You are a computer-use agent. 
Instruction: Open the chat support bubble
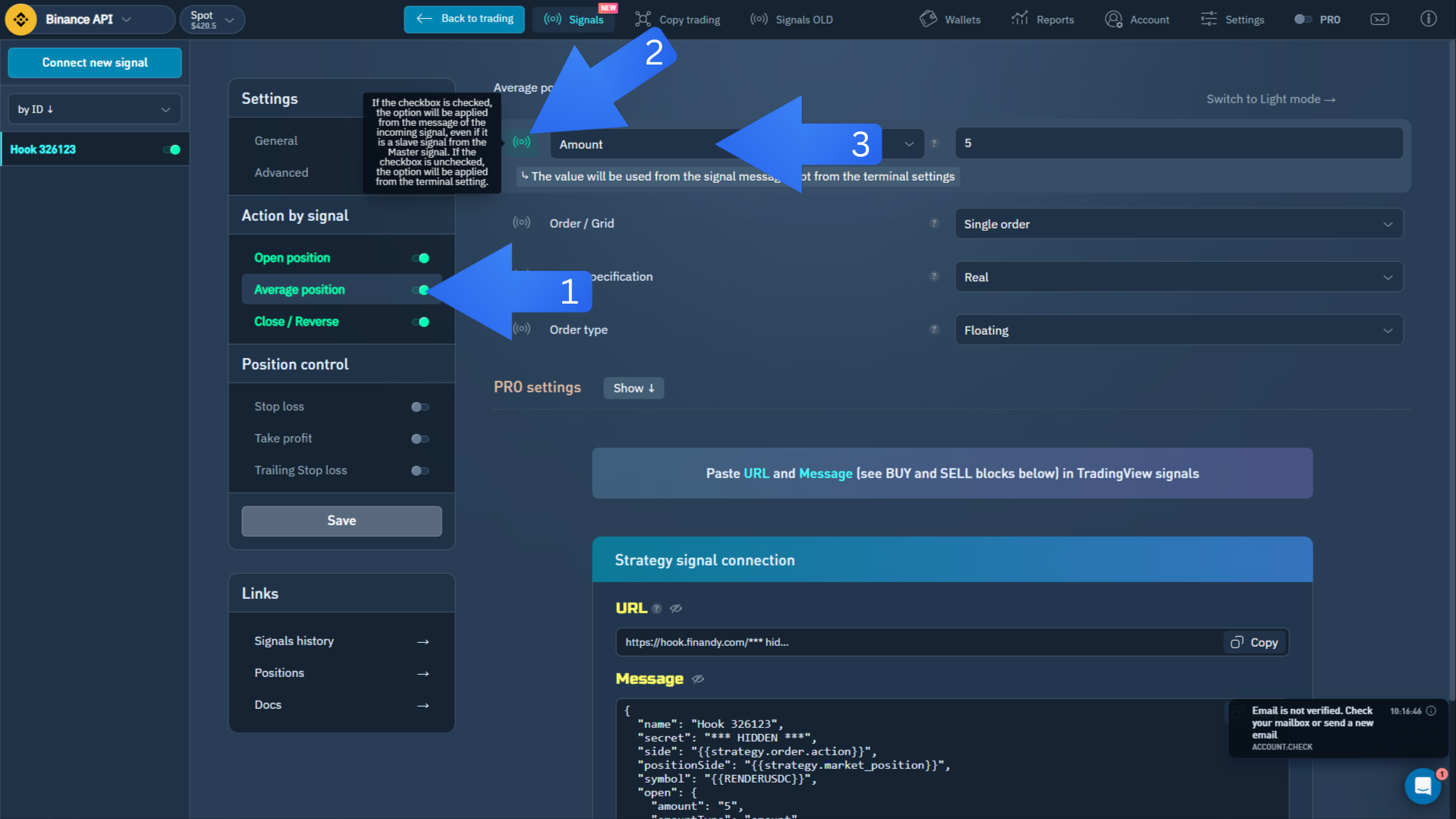point(1423,786)
